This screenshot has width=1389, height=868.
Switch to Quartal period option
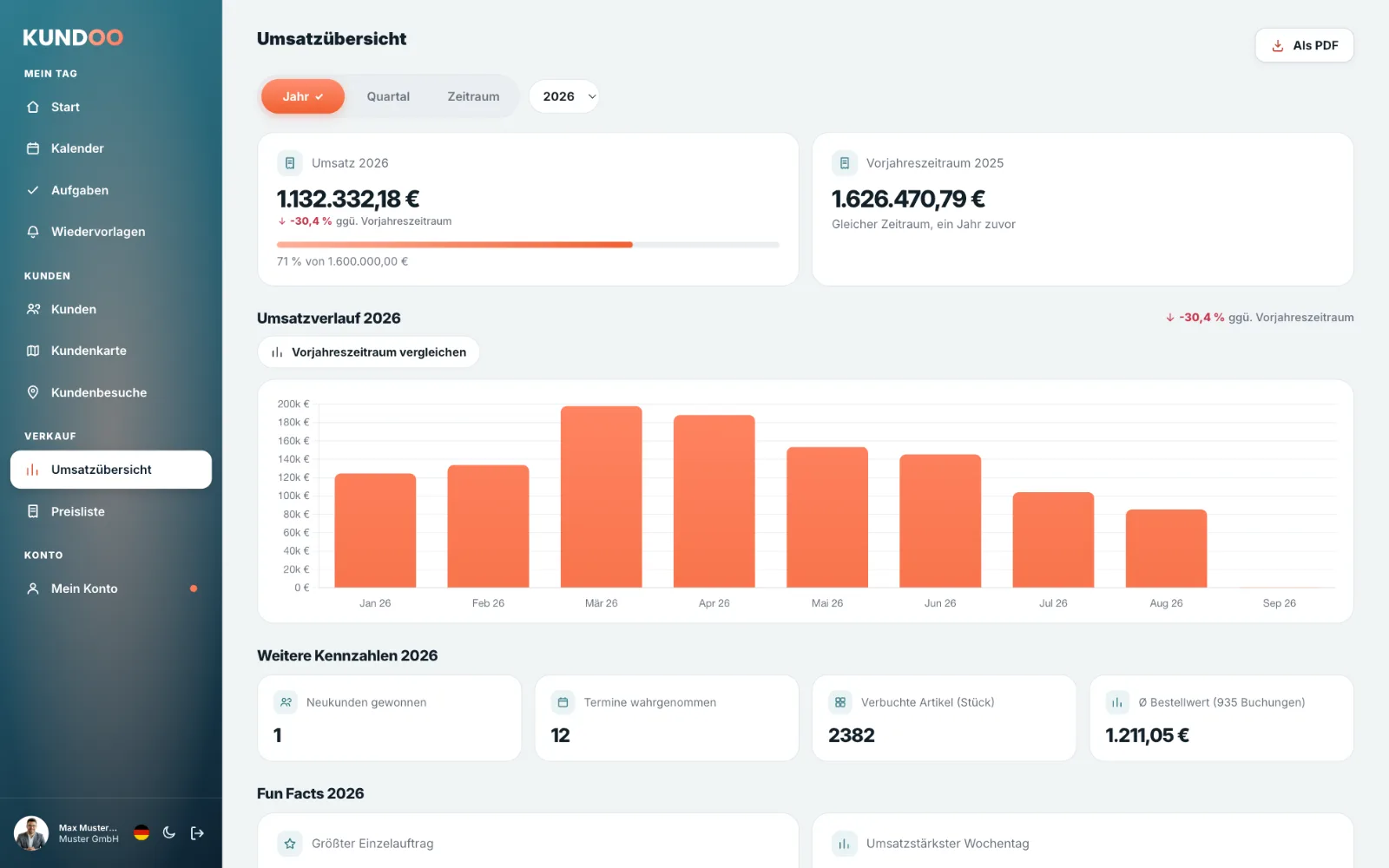pos(388,96)
